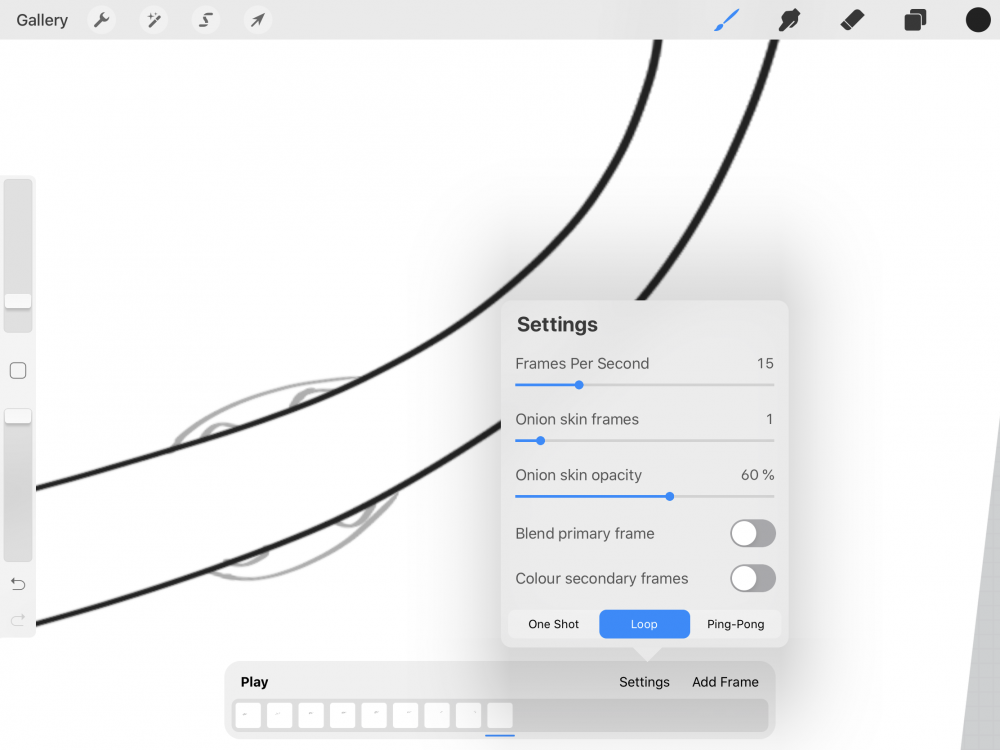
Task: Open the black color picker circle
Action: click(x=978, y=20)
